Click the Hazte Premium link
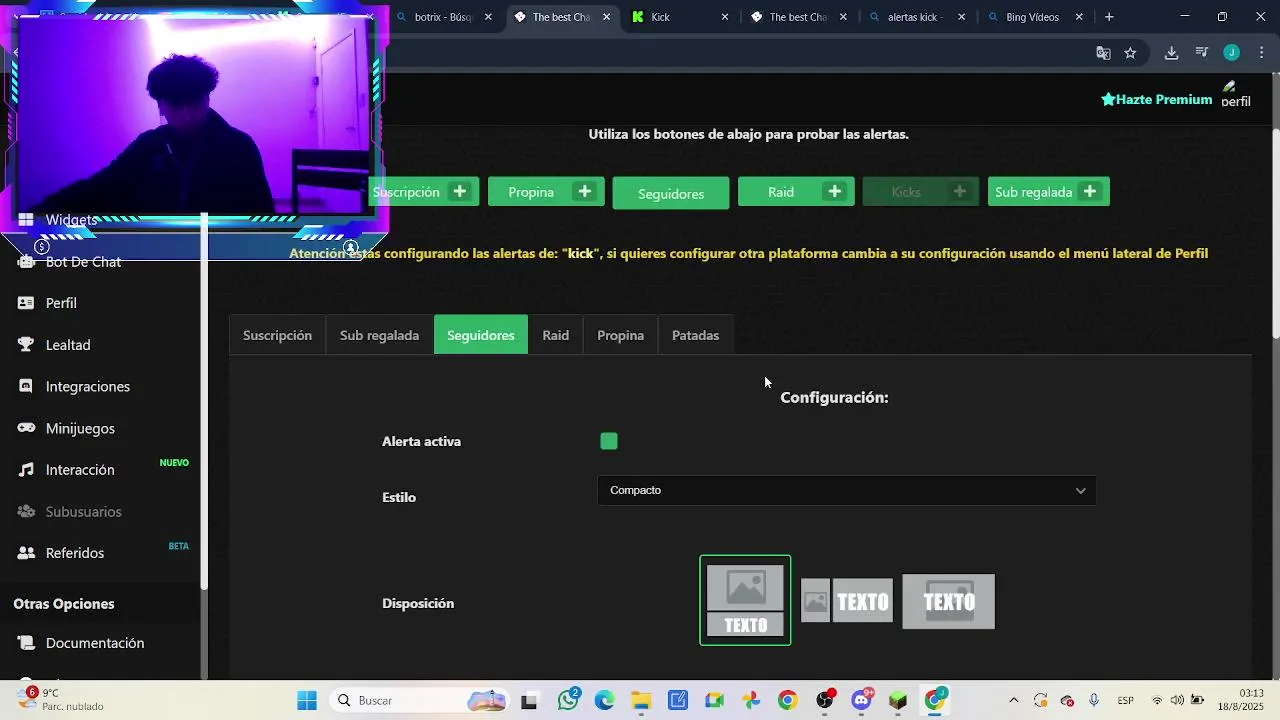Image resolution: width=1280 pixels, height=720 pixels. (1157, 99)
